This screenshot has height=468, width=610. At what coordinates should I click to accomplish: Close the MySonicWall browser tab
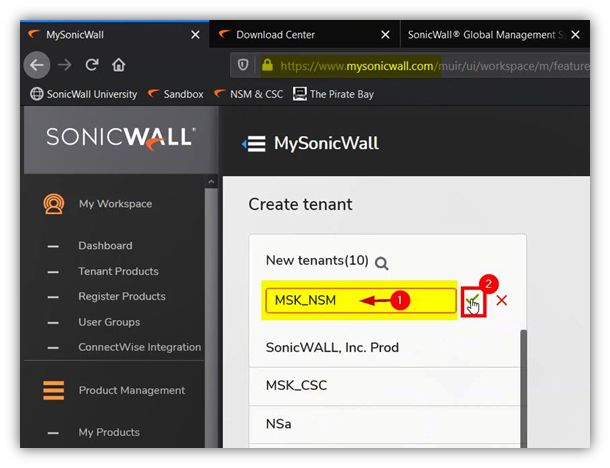coord(195,35)
